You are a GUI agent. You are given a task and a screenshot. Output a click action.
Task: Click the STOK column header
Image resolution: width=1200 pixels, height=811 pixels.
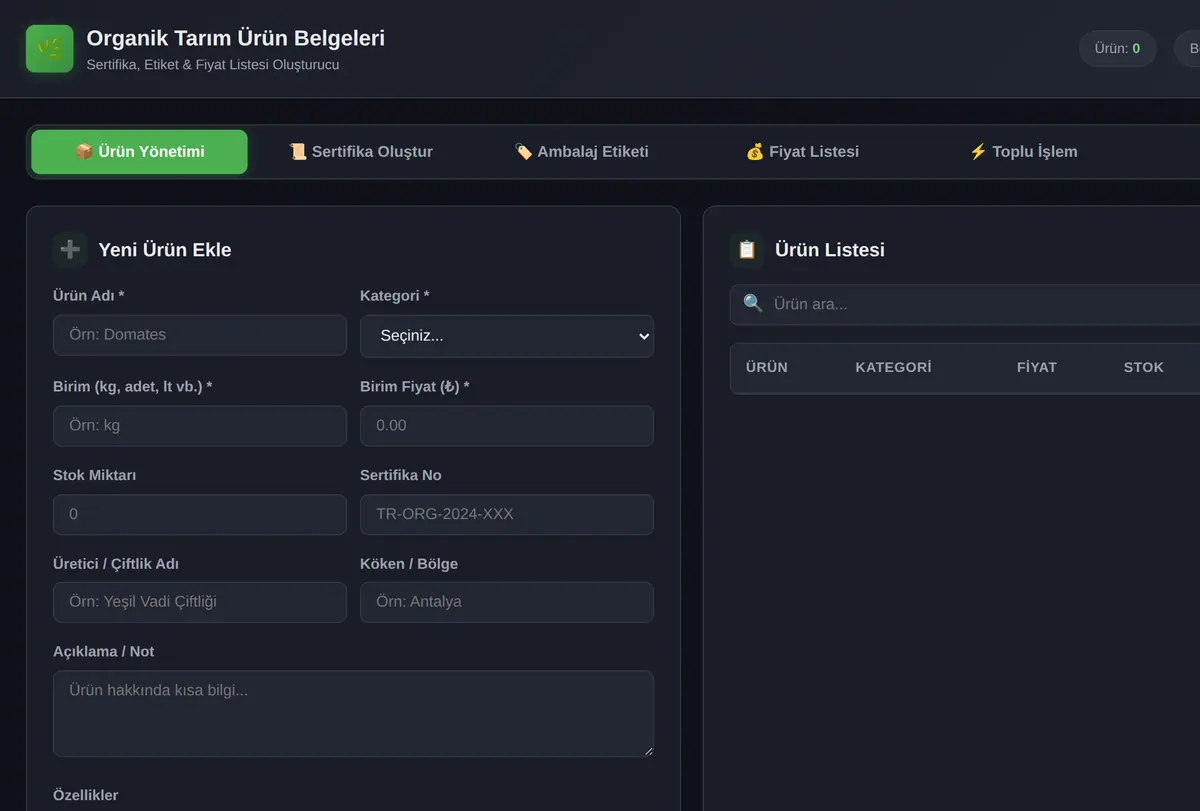click(1143, 367)
